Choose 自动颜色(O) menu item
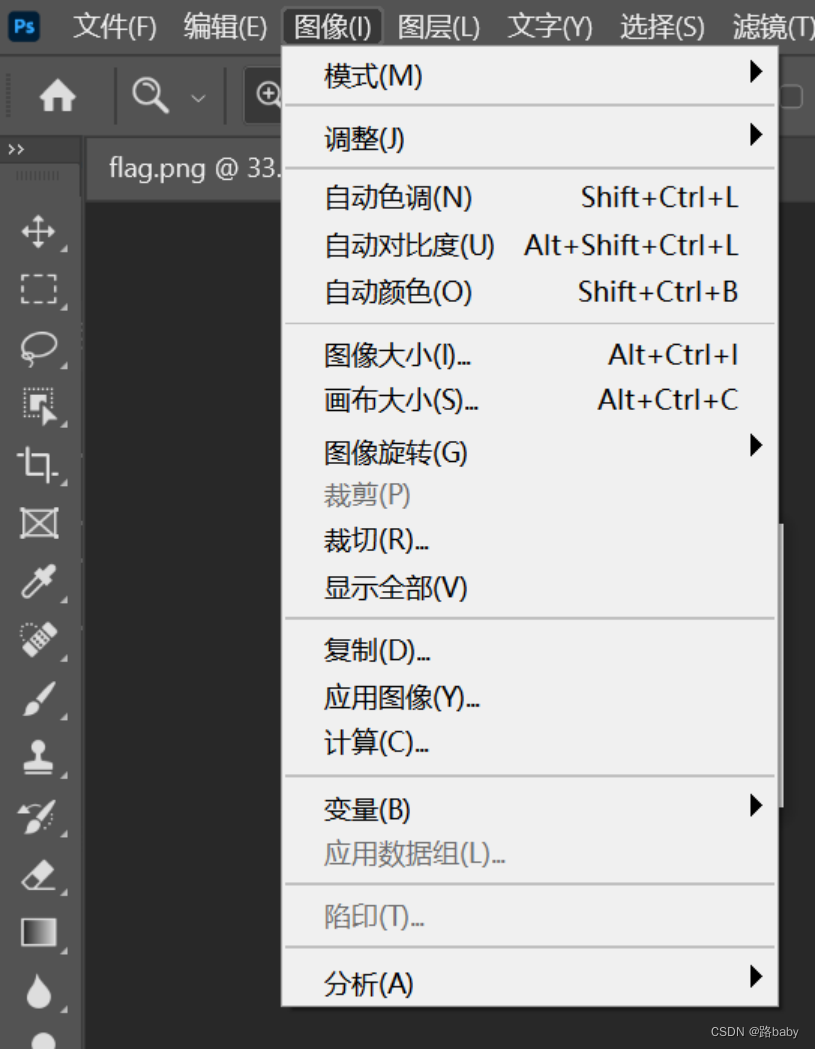The image size is (815, 1049). coord(530,292)
